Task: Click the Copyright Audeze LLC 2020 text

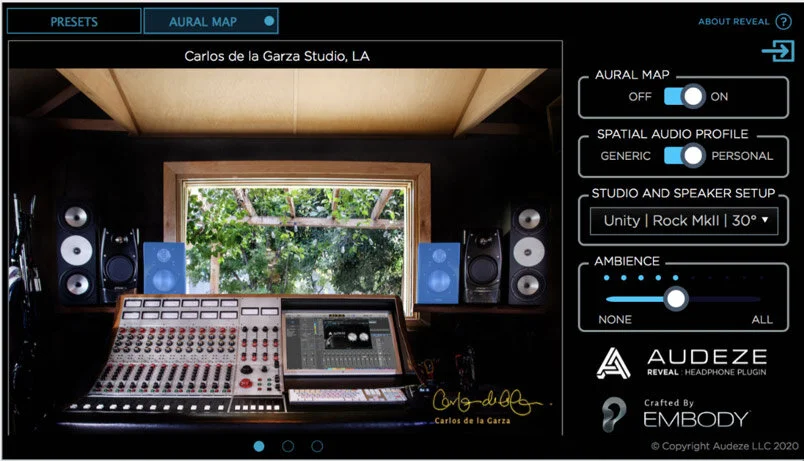Action: [725, 446]
